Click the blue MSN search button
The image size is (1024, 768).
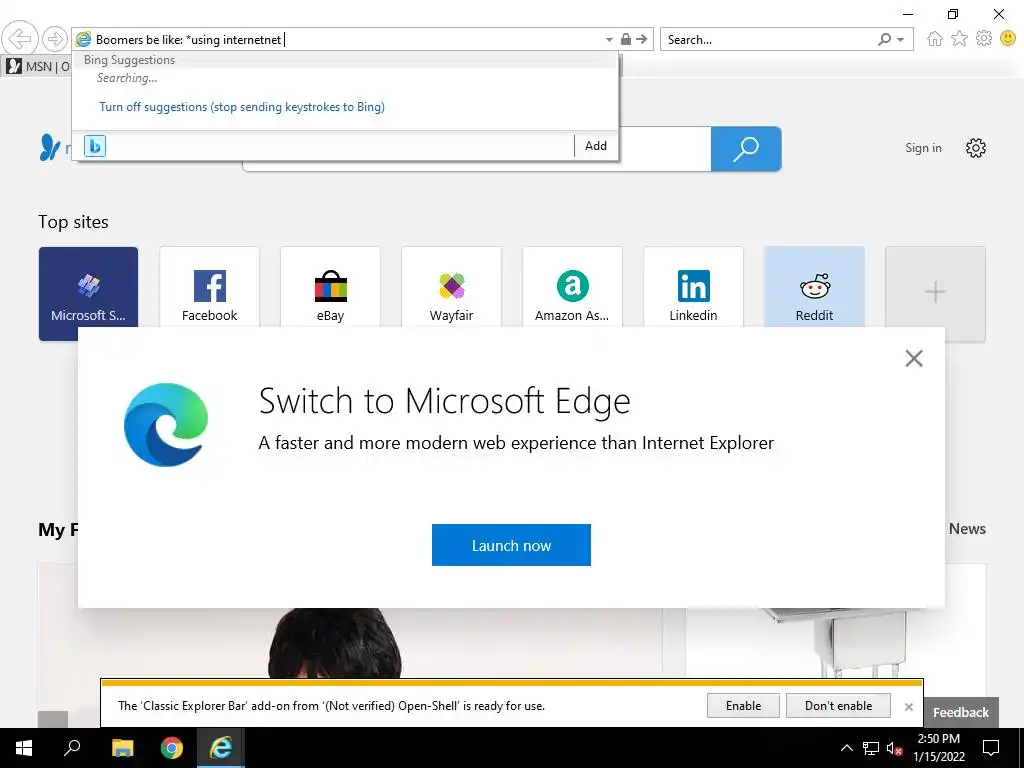746,149
